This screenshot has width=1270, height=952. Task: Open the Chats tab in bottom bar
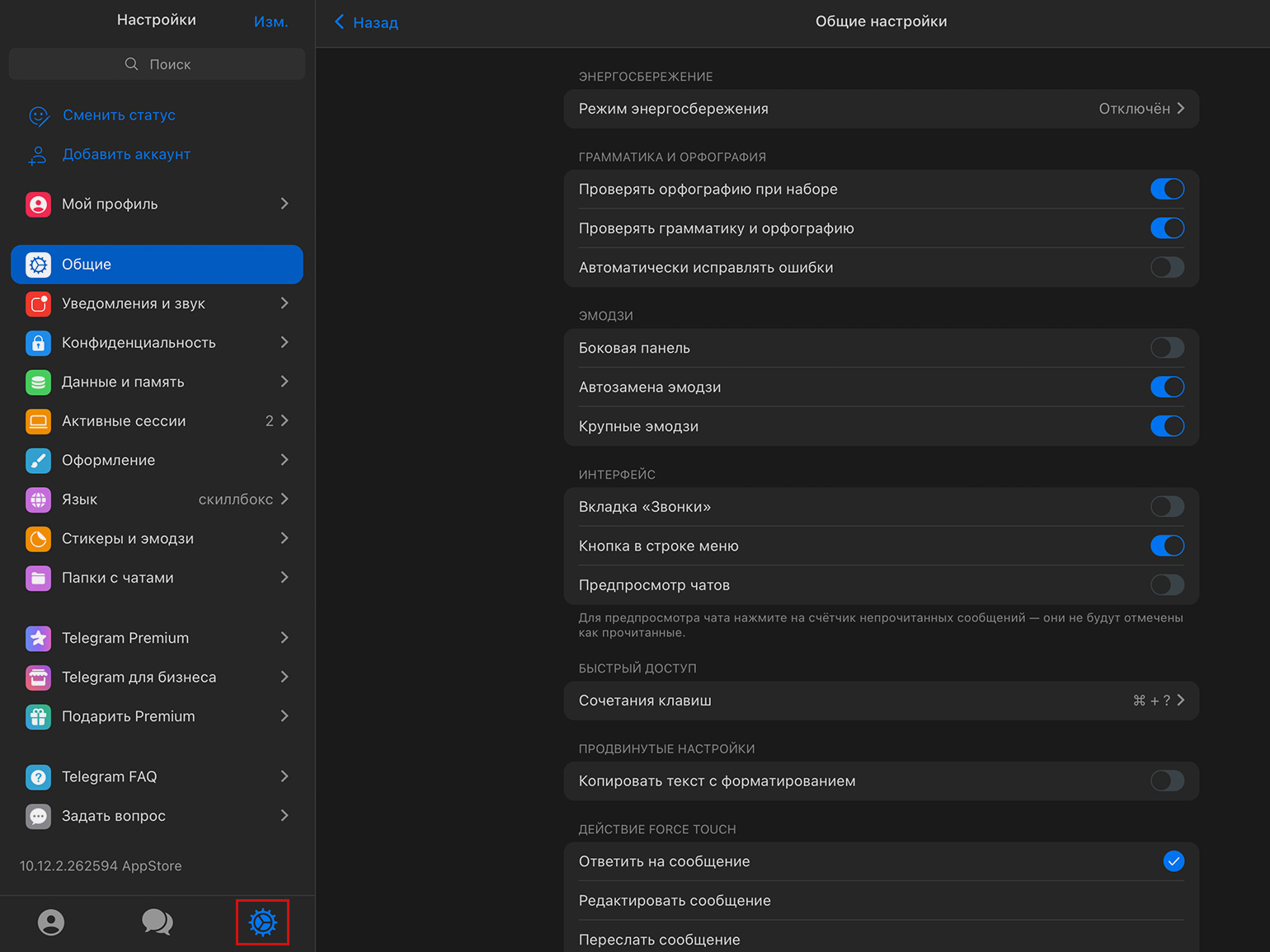(x=157, y=922)
